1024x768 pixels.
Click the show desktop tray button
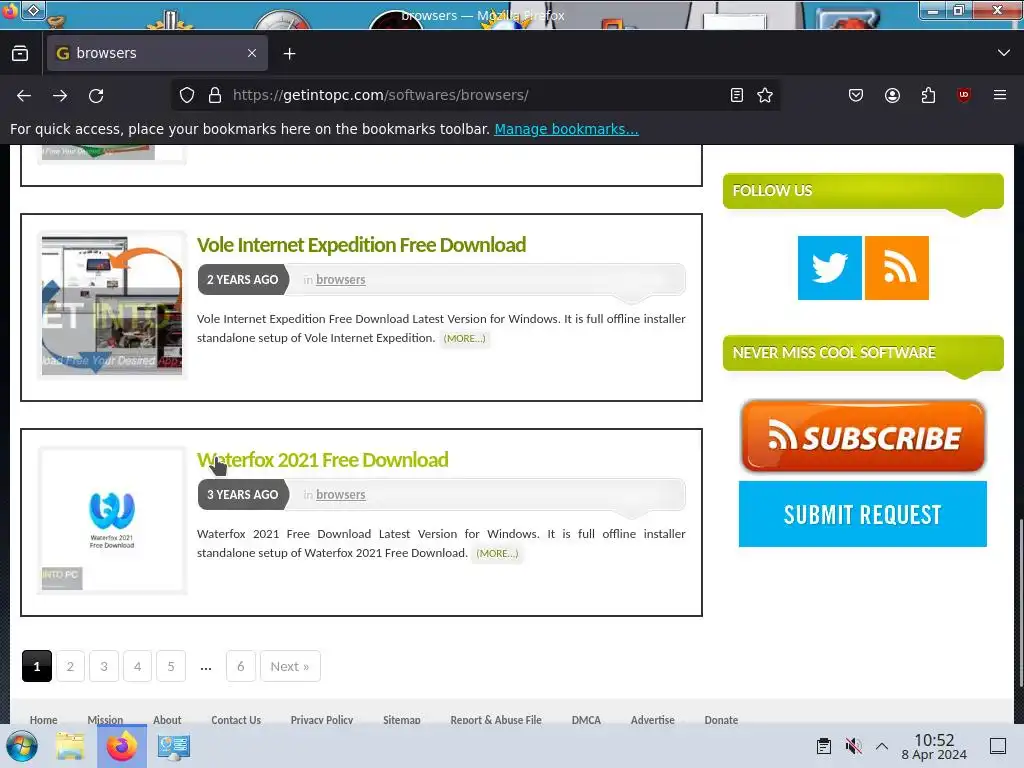coord(998,746)
